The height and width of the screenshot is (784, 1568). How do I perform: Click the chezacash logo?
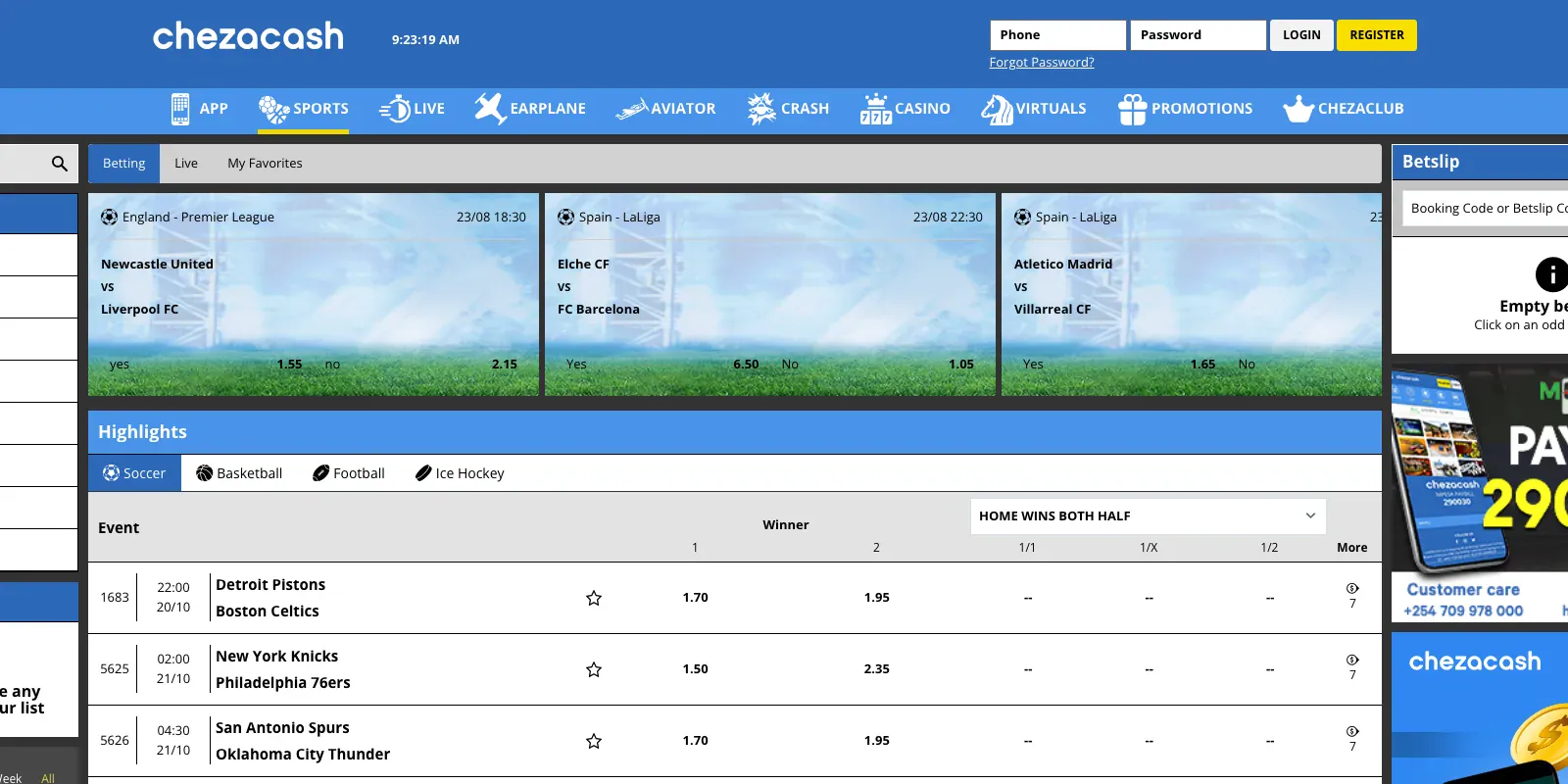pos(248,36)
